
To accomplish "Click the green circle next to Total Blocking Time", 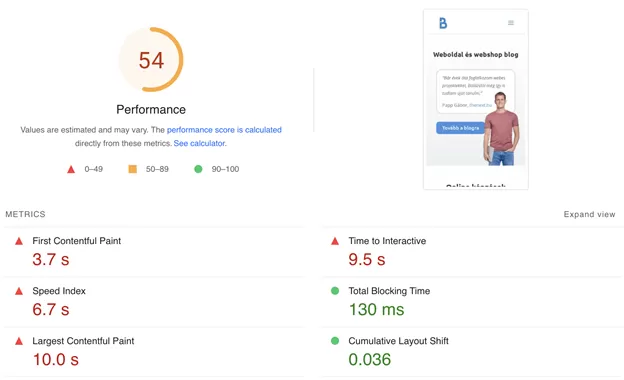I will tap(335, 291).
